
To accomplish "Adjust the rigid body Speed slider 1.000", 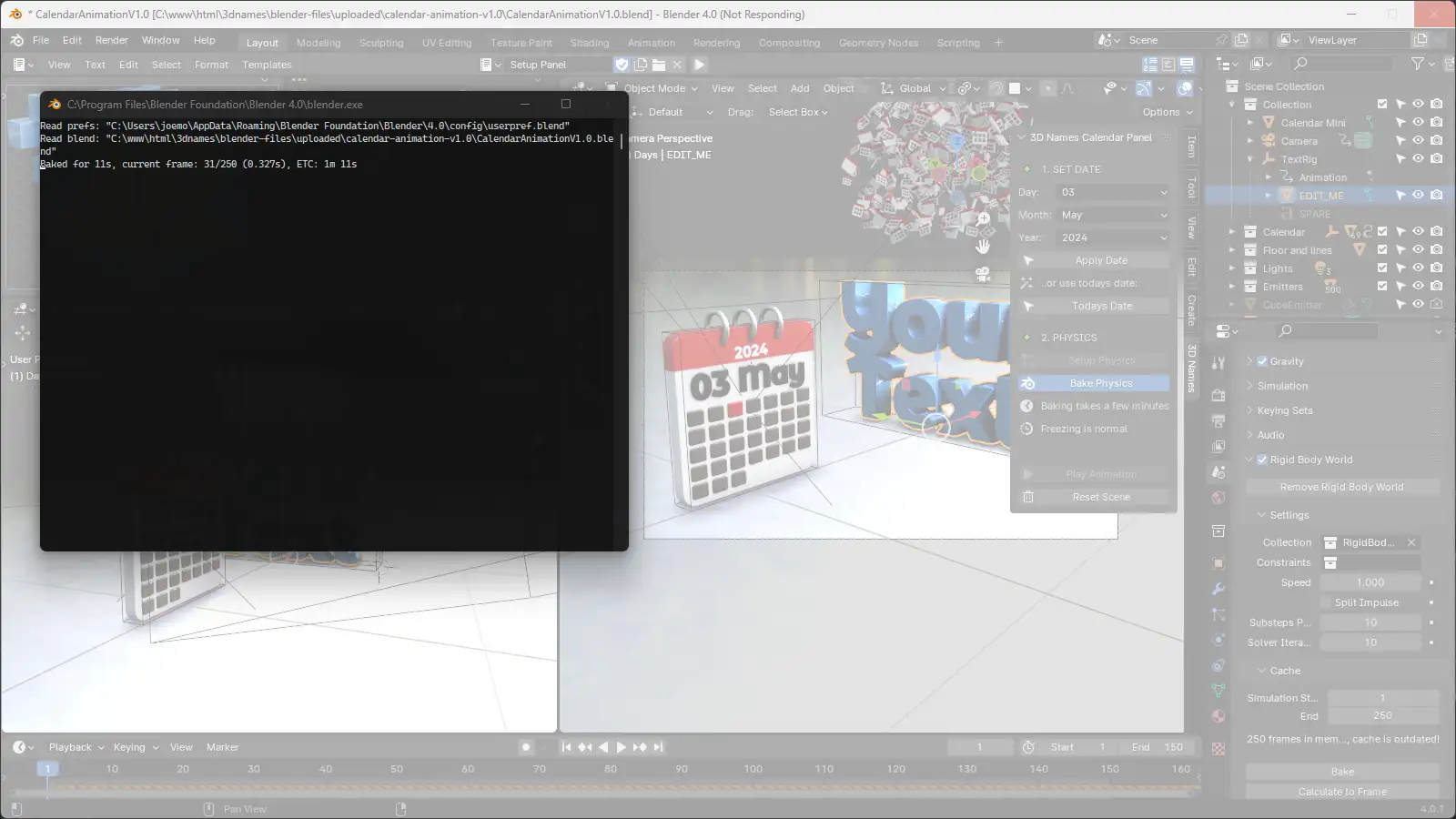I will (x=1370, y=582).
